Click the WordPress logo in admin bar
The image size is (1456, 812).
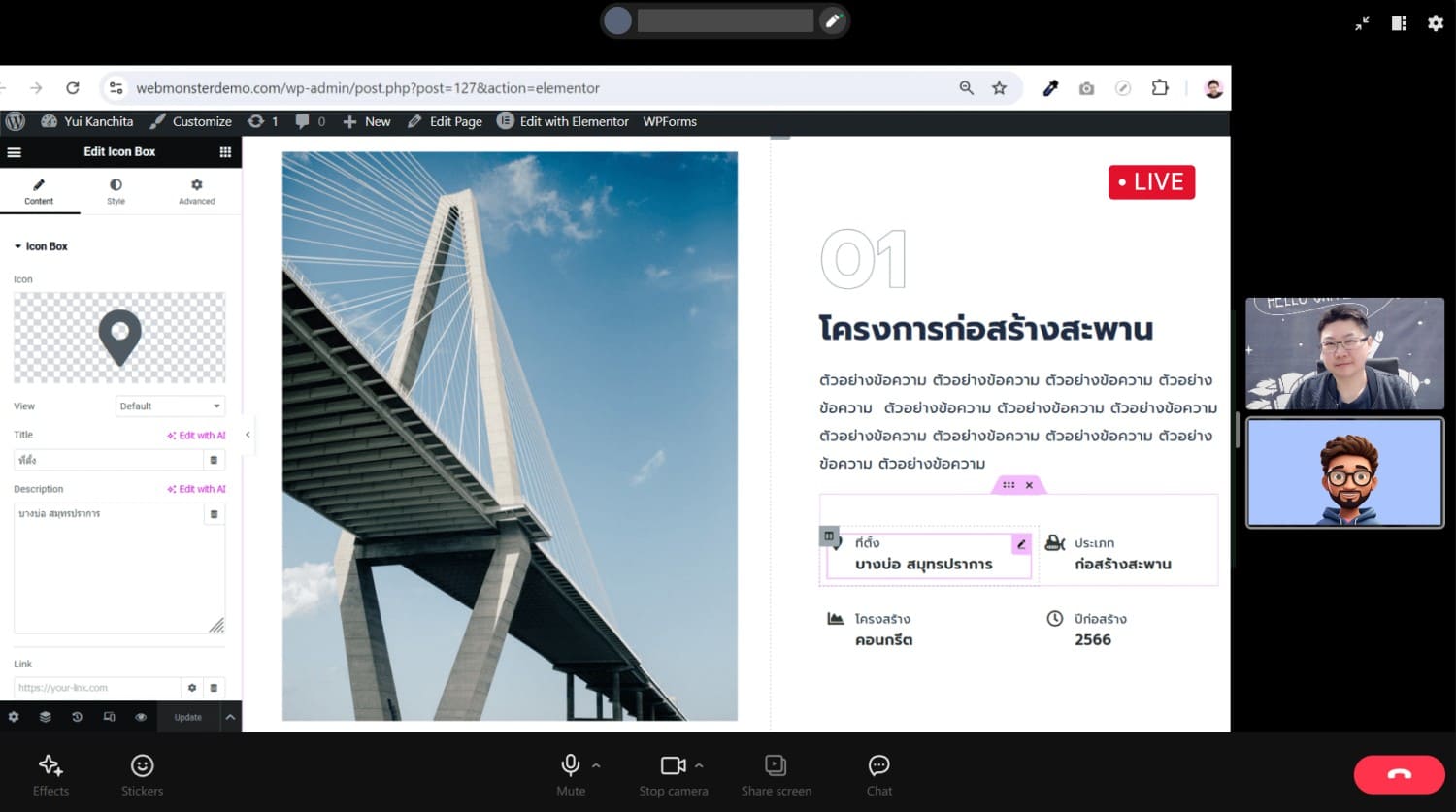(x=15, y=121)
